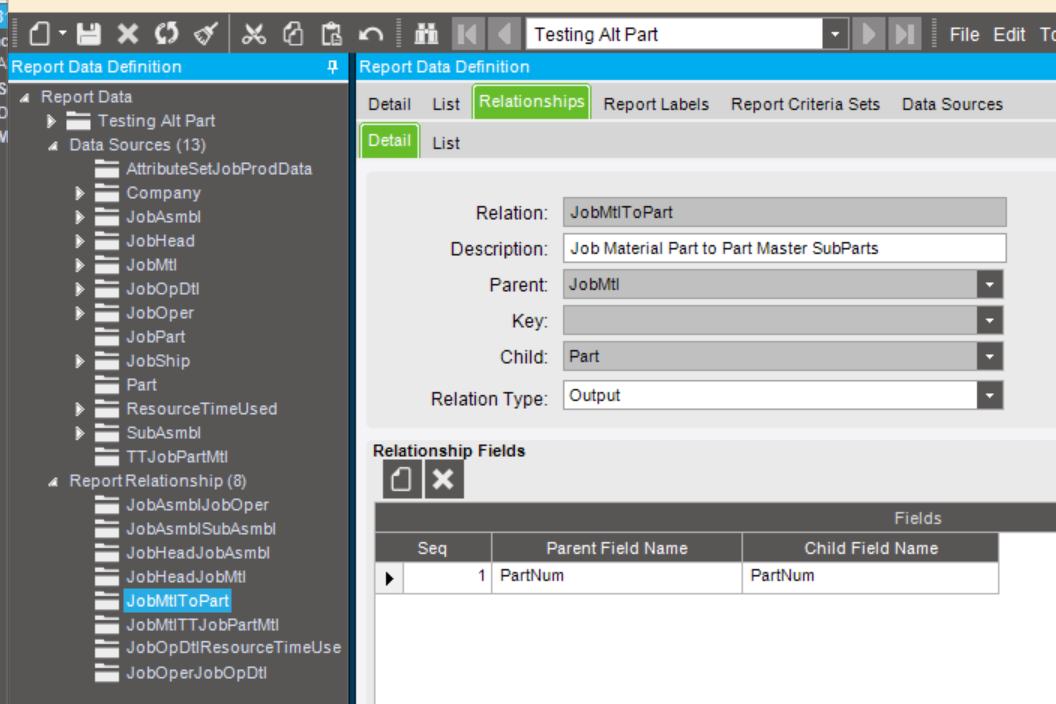Go to previous record navigation icon
The height and width of the screenshot is (704, 1056).
504,34
